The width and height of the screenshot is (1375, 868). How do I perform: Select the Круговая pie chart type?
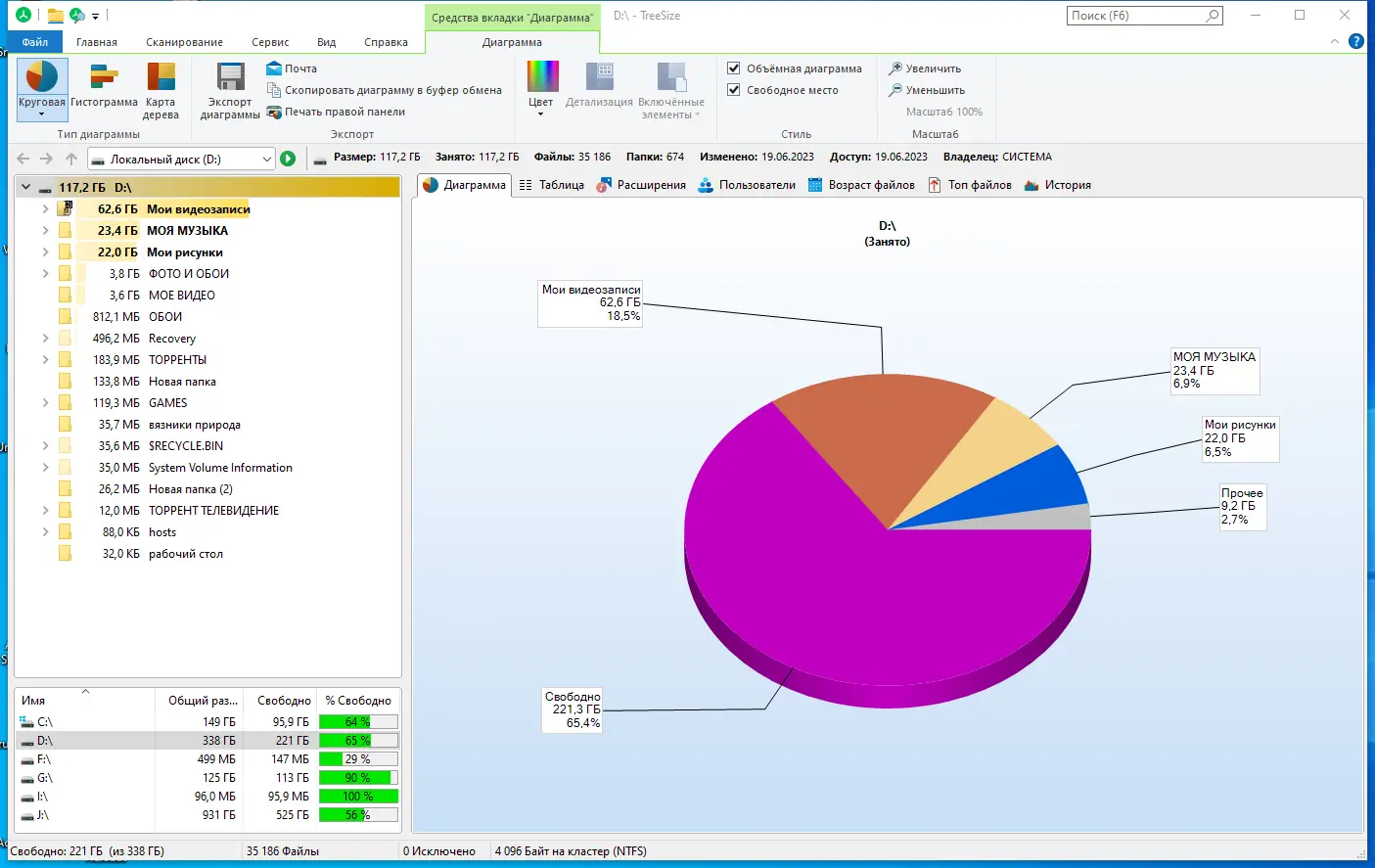click(41, 89)
